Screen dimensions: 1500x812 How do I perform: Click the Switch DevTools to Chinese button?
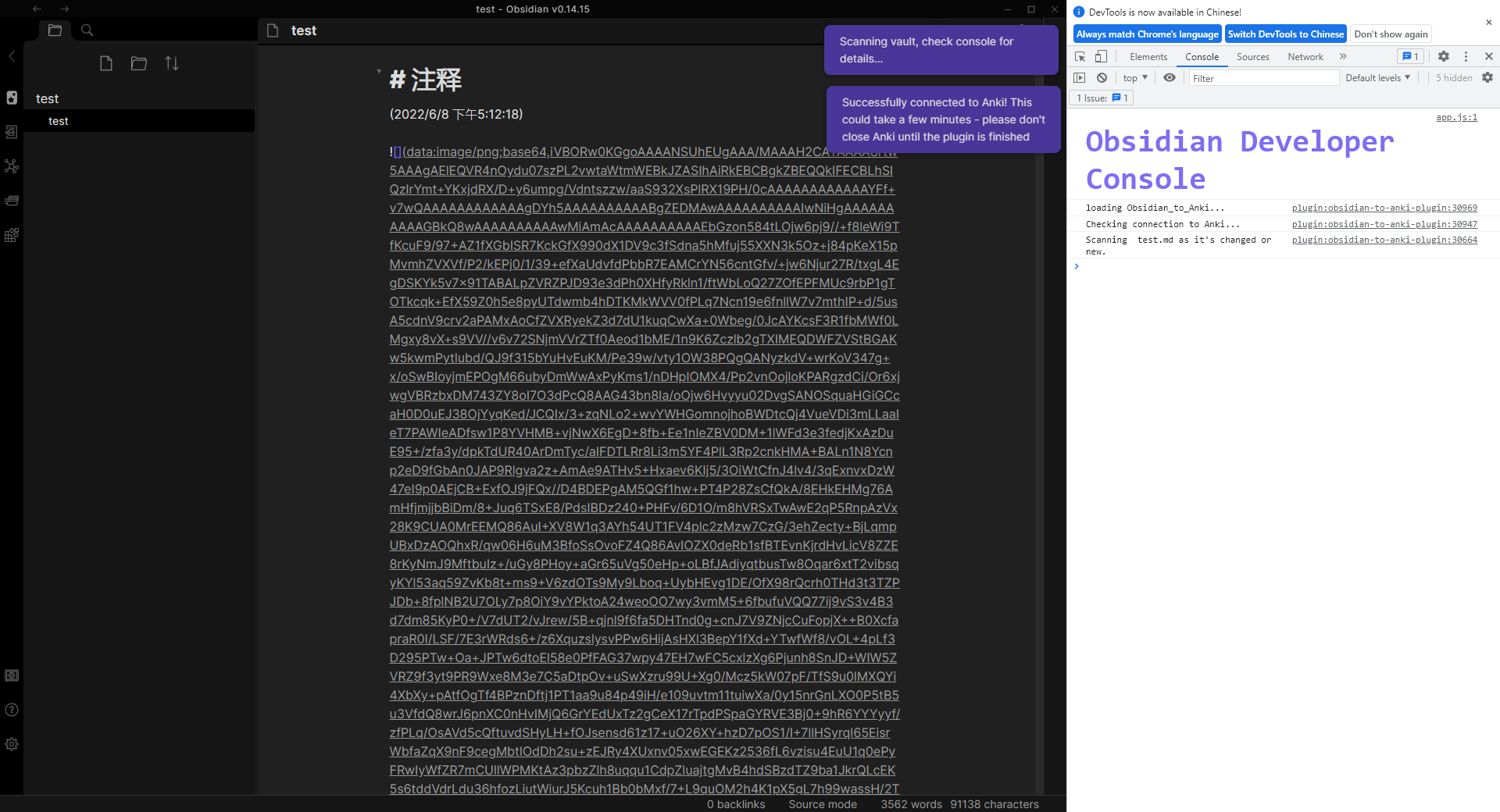click(x=1285, y=34)
